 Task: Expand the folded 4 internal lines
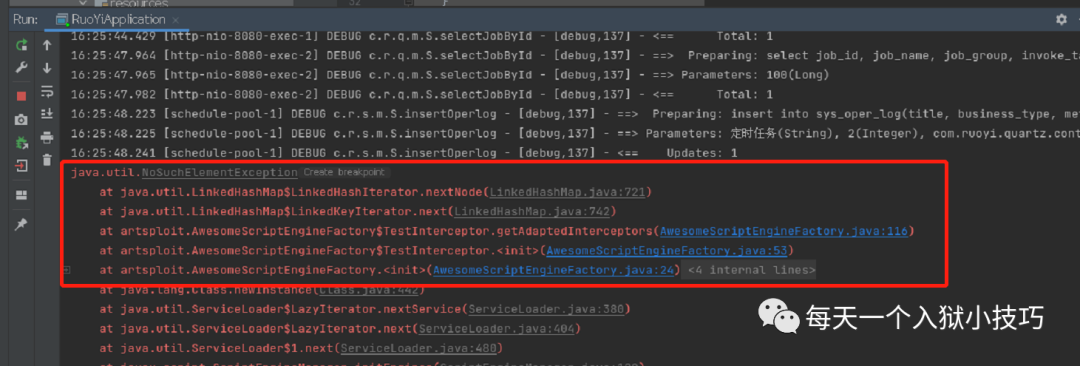[751, 270]
